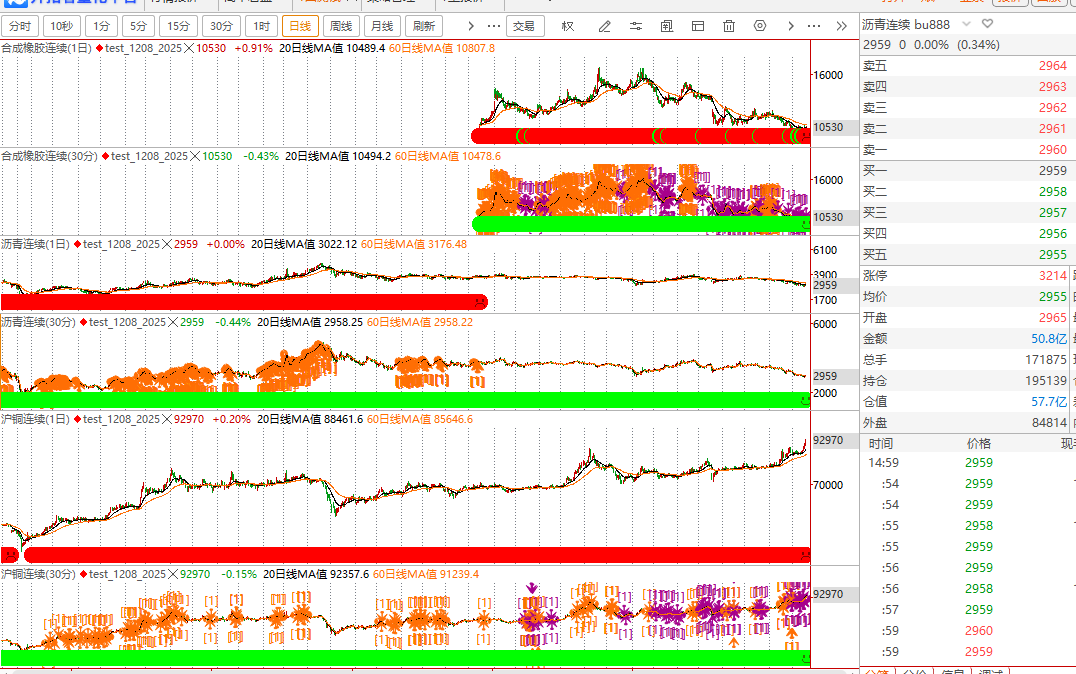Click the calculator icon in toolbar
Viewport: 1076px width, 674px height.
(x=665, y=26)
